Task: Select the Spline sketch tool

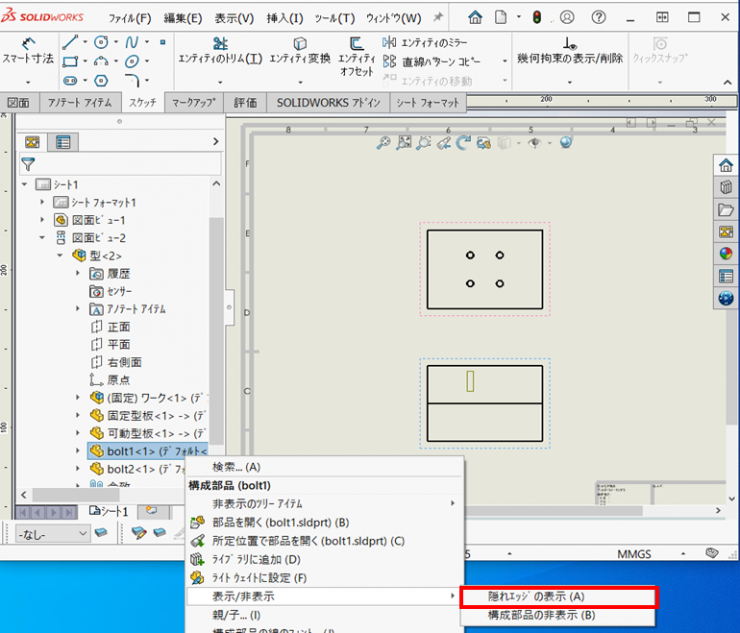Action: [x=132, y=42]
